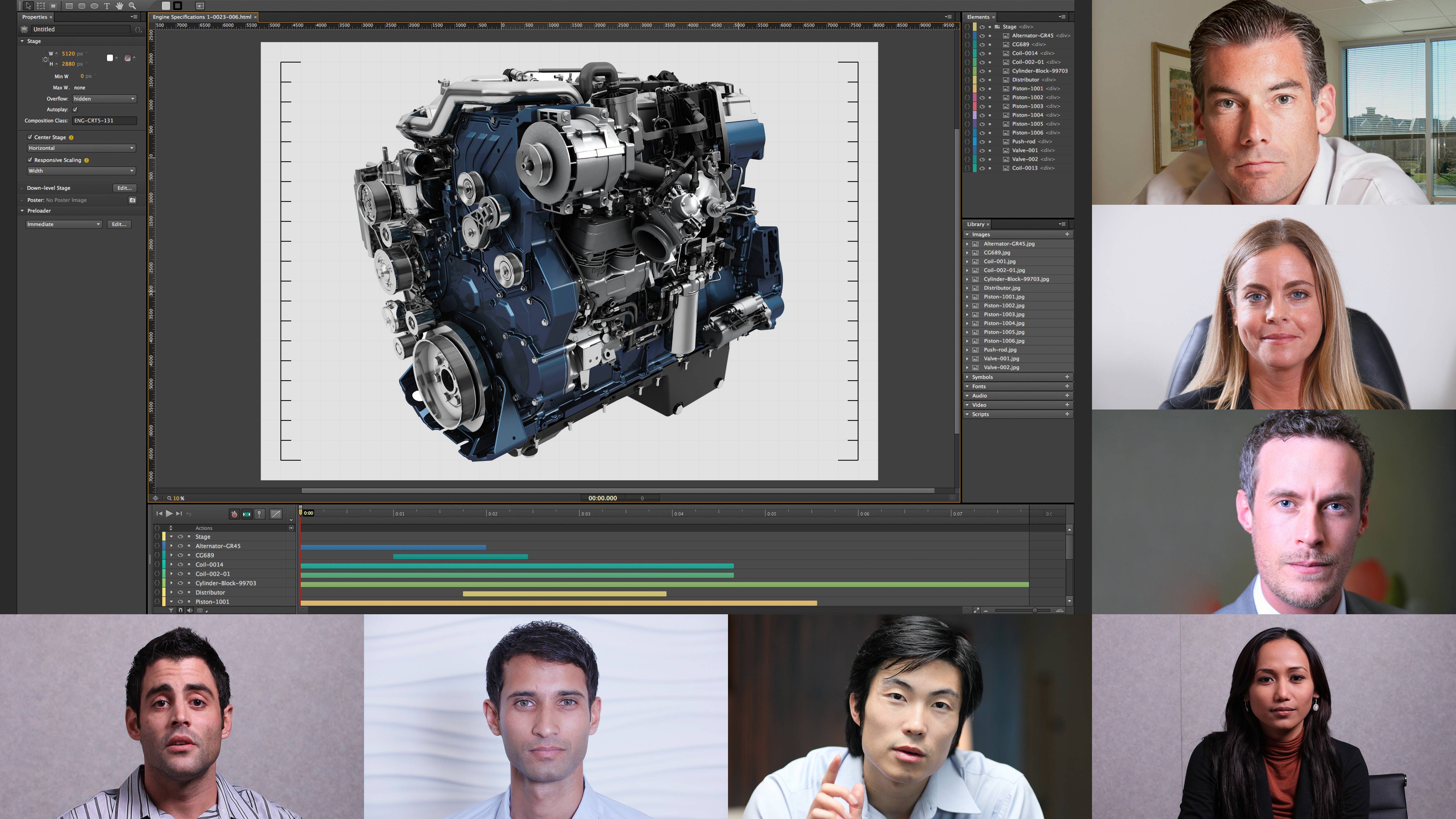The height and width of the screenshot is (819, 1456).
Task: Select the Zoom magnifier tool
Action: click(x=132, y=6)
